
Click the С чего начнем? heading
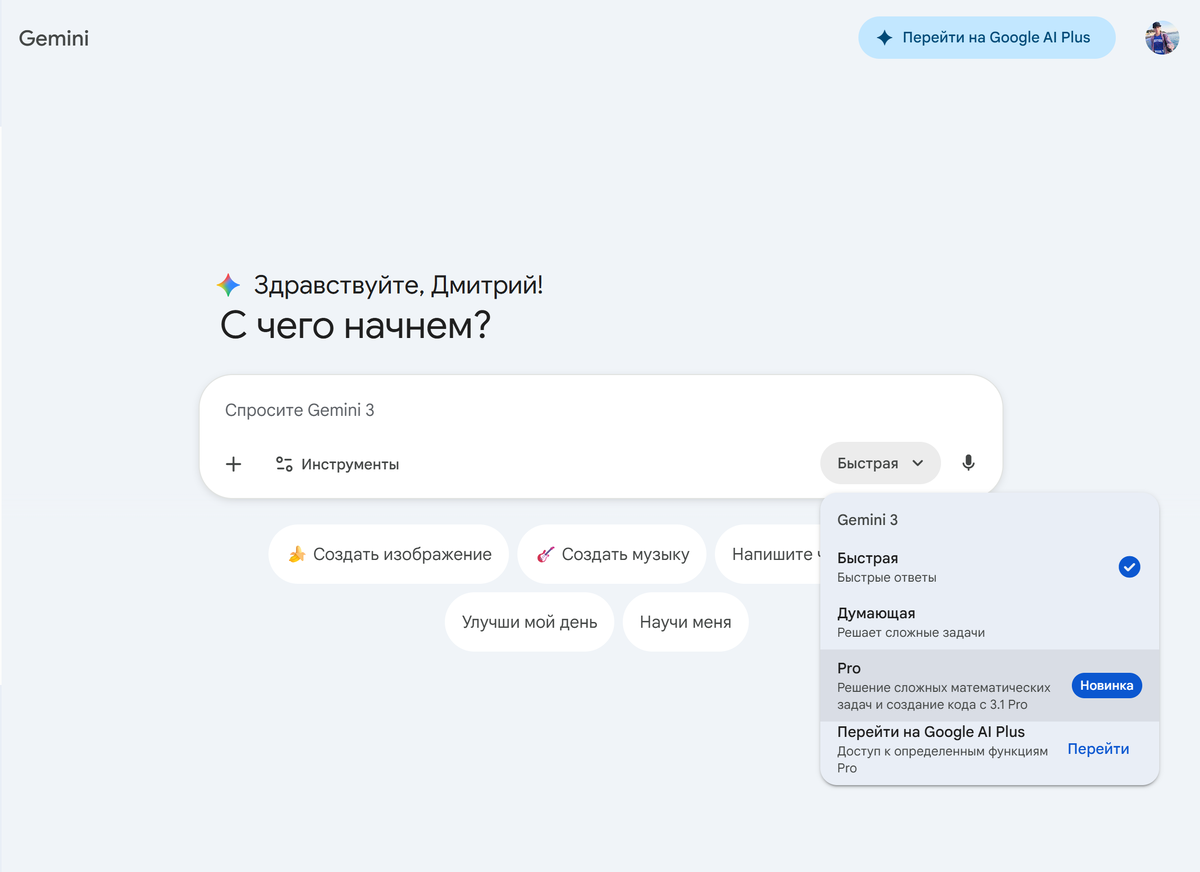pyautogui.click(x=355, y=326)
